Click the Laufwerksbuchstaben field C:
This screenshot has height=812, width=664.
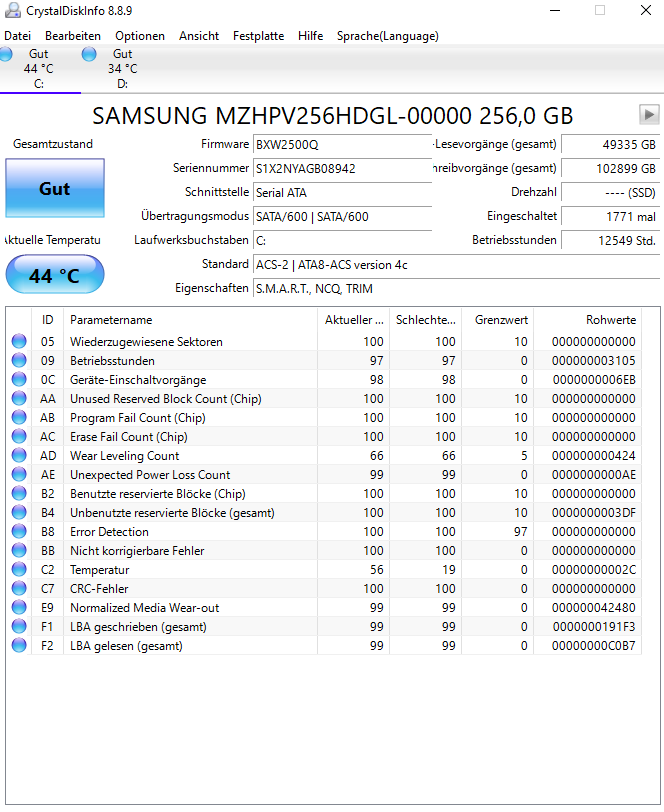click(342, 241)
